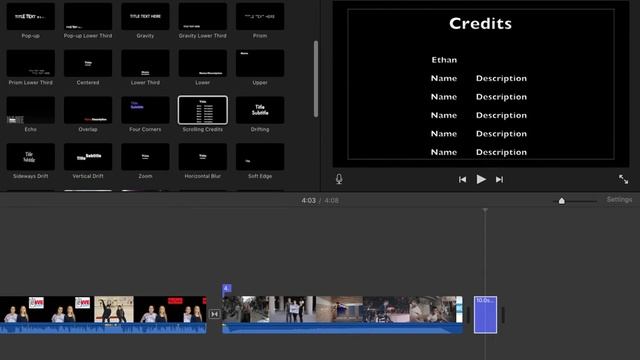Click the voiceover microphone icon
Viewport: 640px width, 360px height.
tap(339, 179)
